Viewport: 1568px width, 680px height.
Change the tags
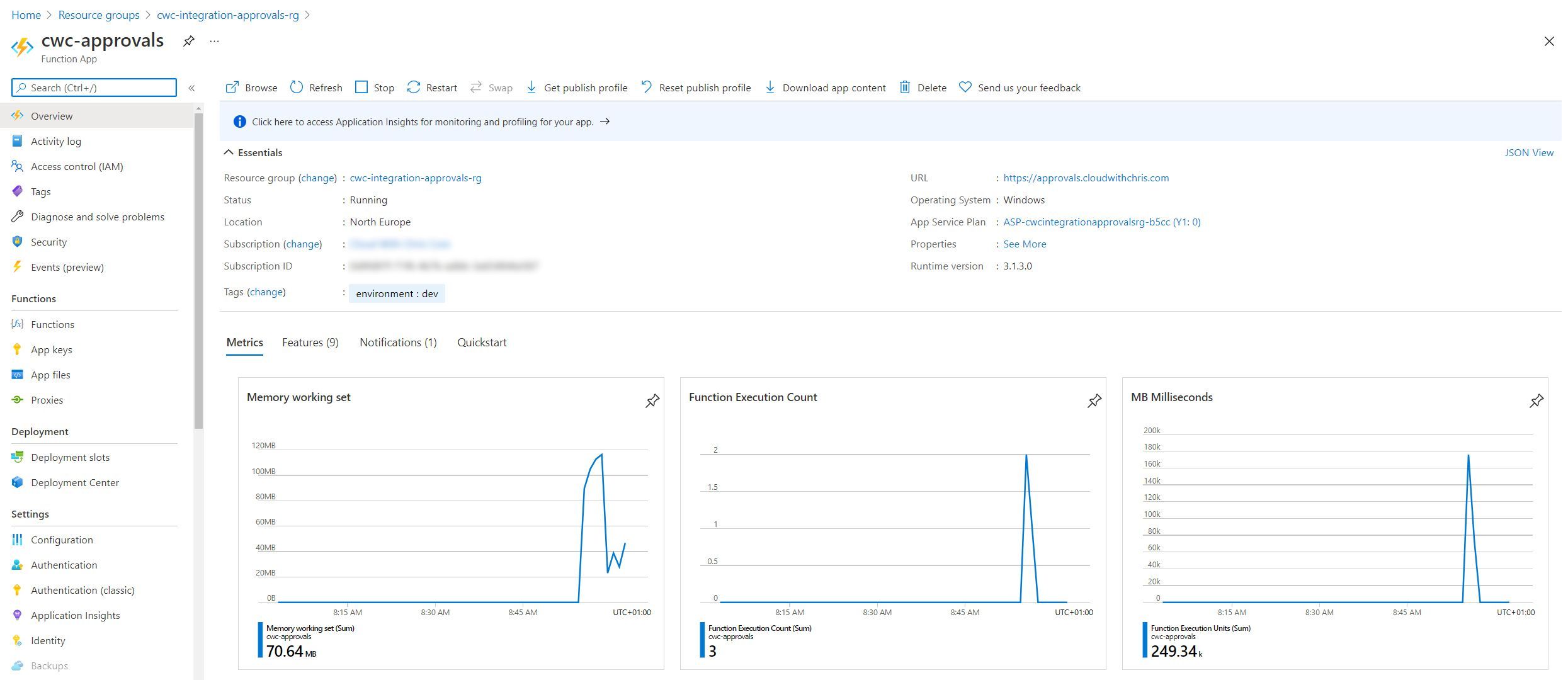pos(266,292)
